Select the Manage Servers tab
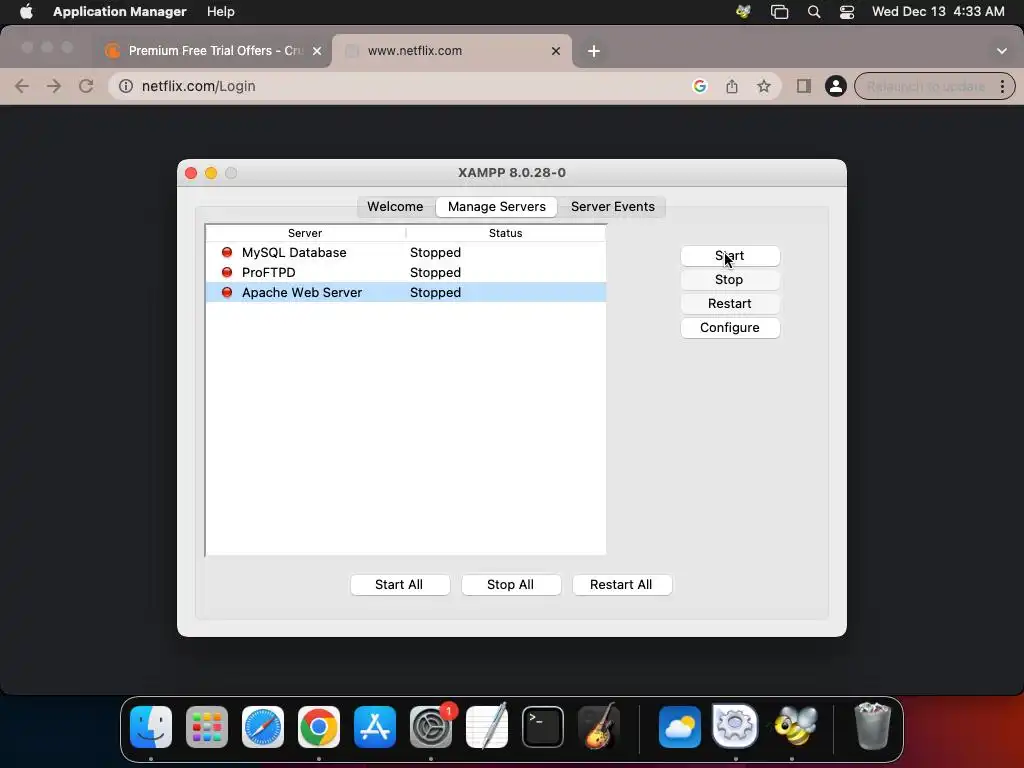 point(496,206)
